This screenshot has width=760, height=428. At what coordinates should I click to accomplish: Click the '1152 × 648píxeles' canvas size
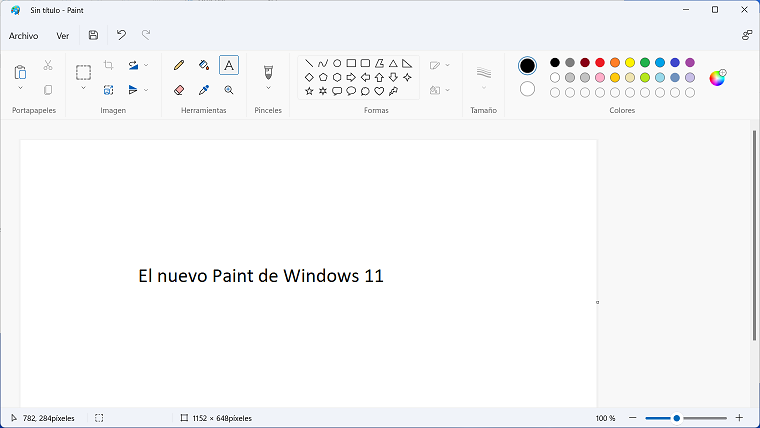tap(222, 418)
